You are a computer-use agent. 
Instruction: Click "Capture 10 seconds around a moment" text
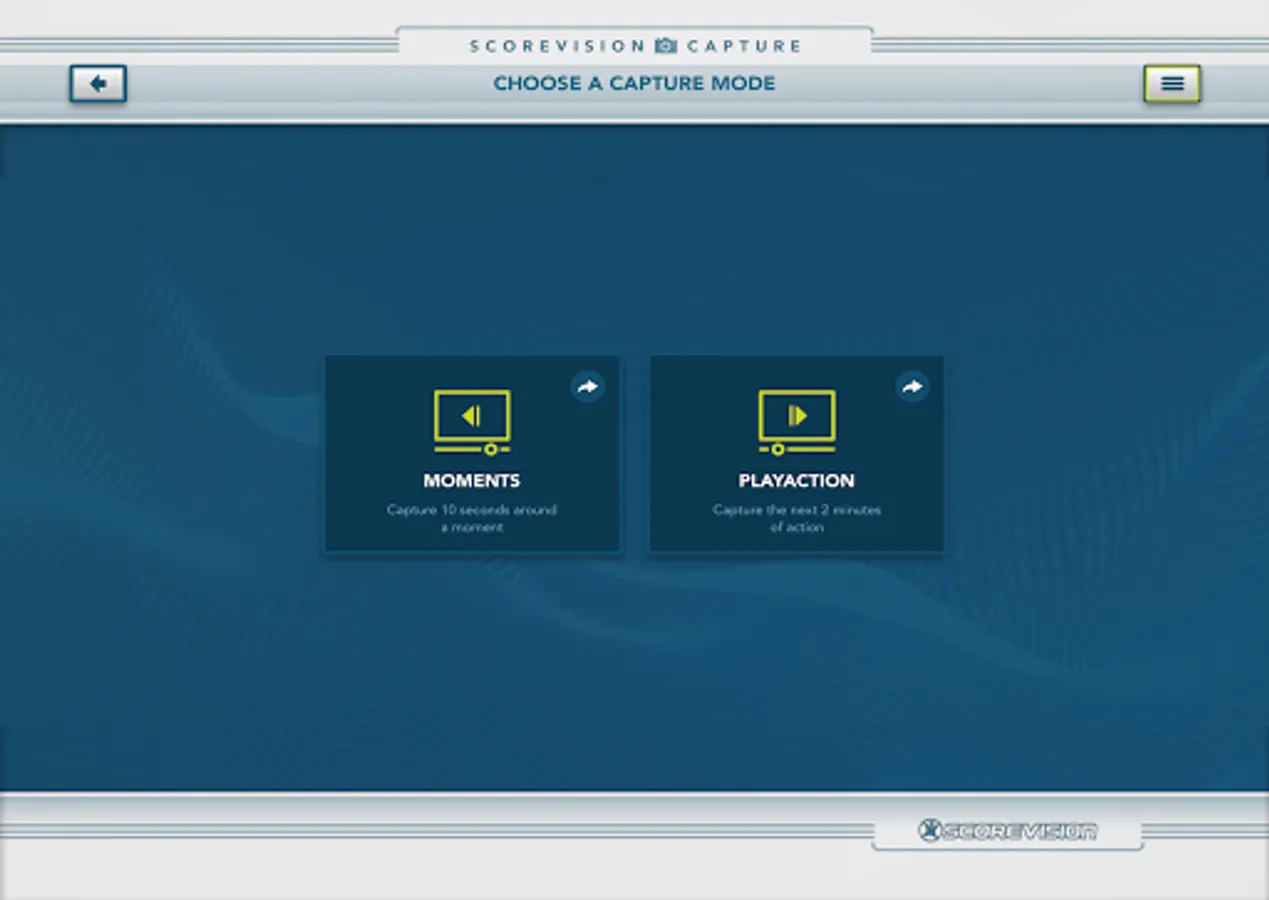click(x=472, y=518)
